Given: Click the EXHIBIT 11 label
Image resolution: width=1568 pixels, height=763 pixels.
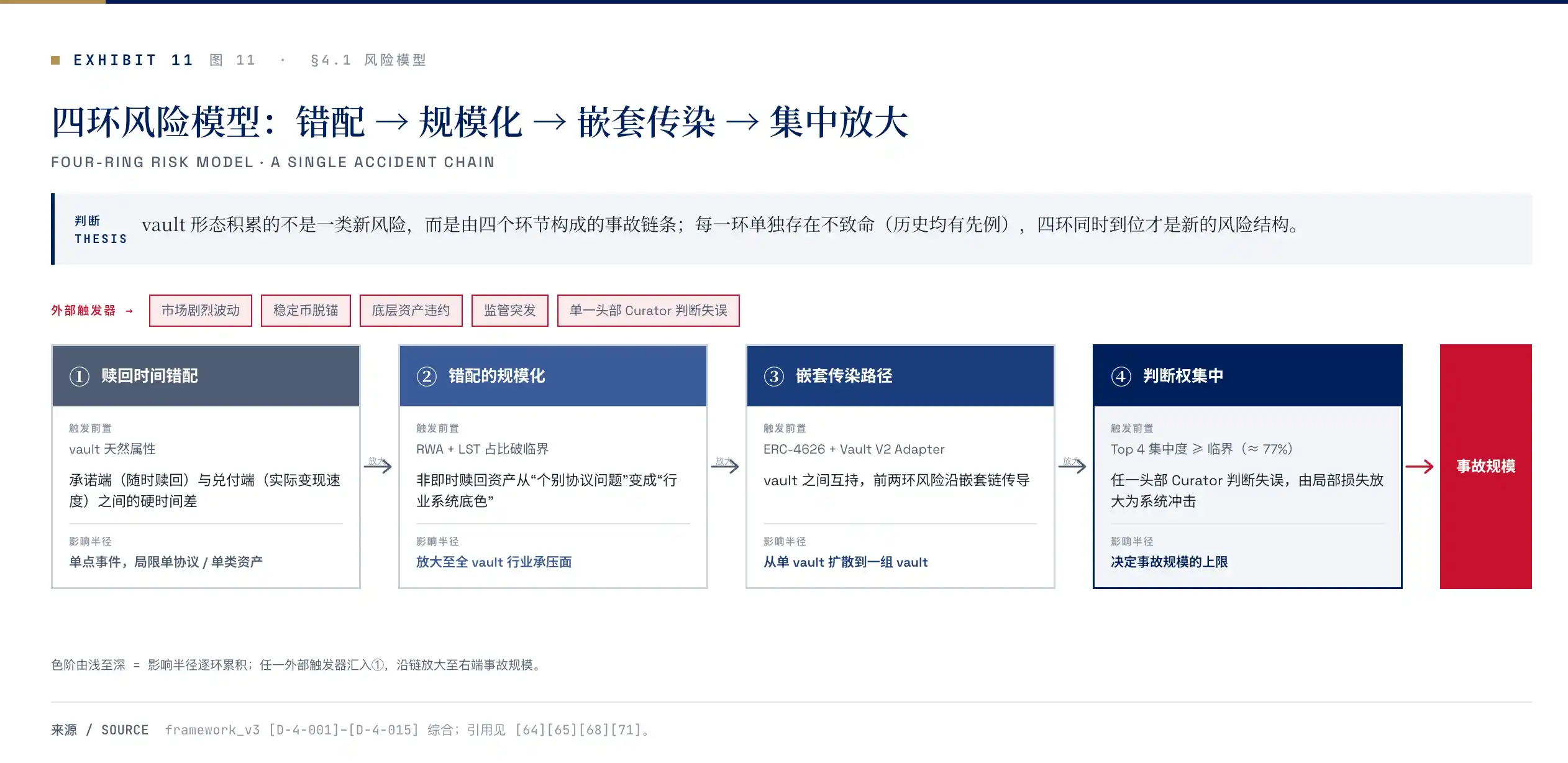Looking at the screenshot, I should 134,60.
